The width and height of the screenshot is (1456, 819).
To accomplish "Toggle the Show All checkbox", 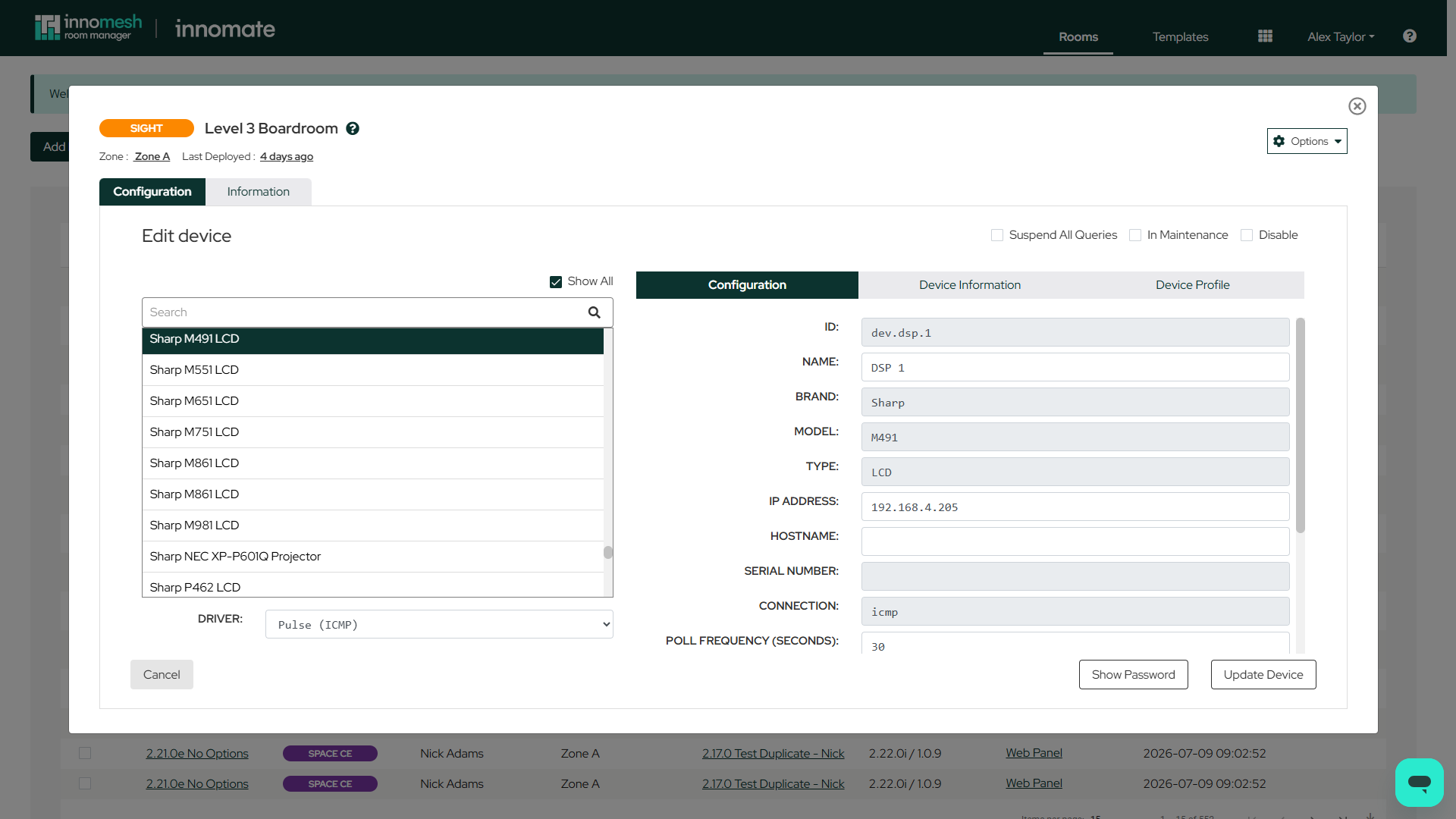I will pyautogui.click(x=556, y=282).
